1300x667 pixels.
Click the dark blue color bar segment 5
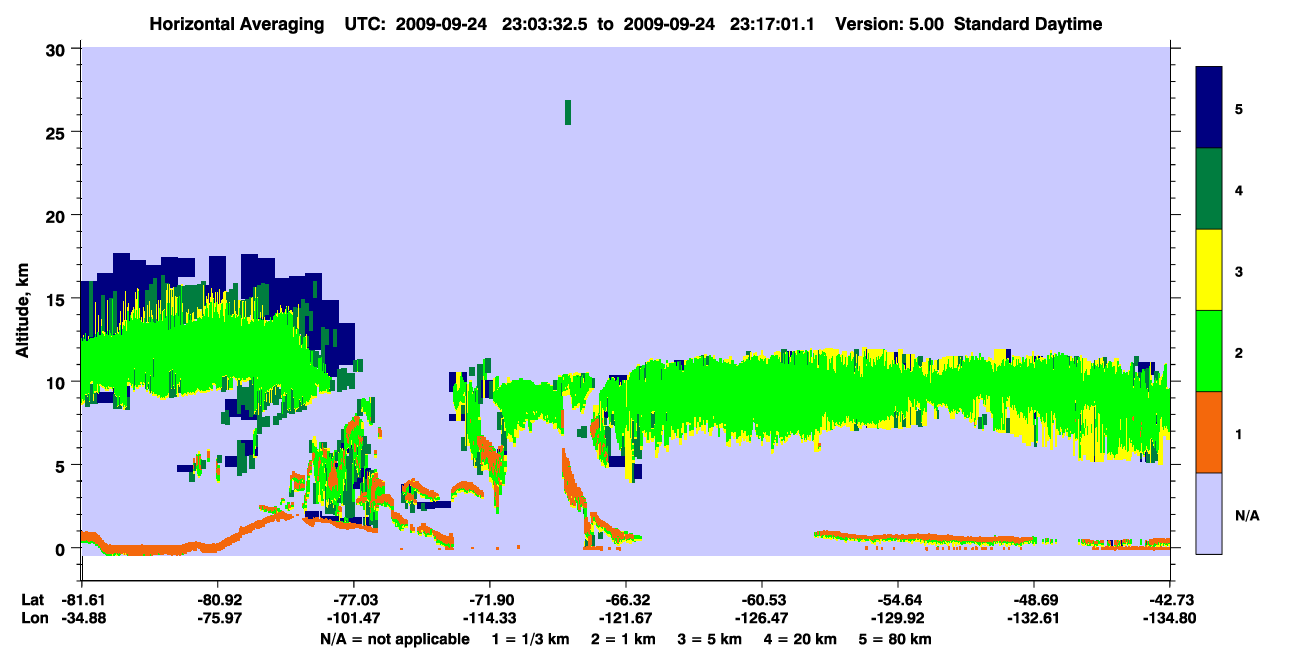[x=1209, y=107]
